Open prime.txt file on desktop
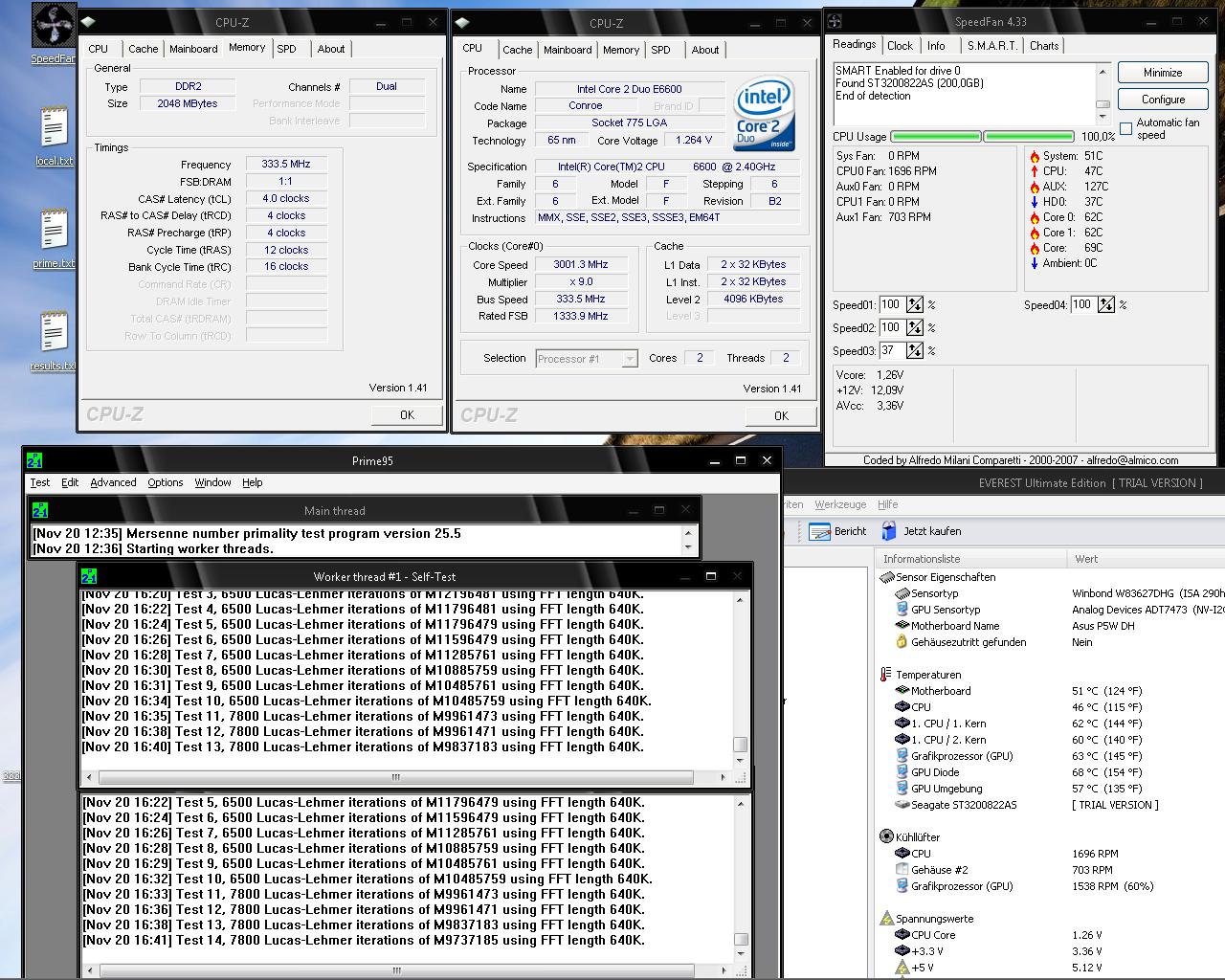Screen dimensions: 1225x980 [54, 231]
